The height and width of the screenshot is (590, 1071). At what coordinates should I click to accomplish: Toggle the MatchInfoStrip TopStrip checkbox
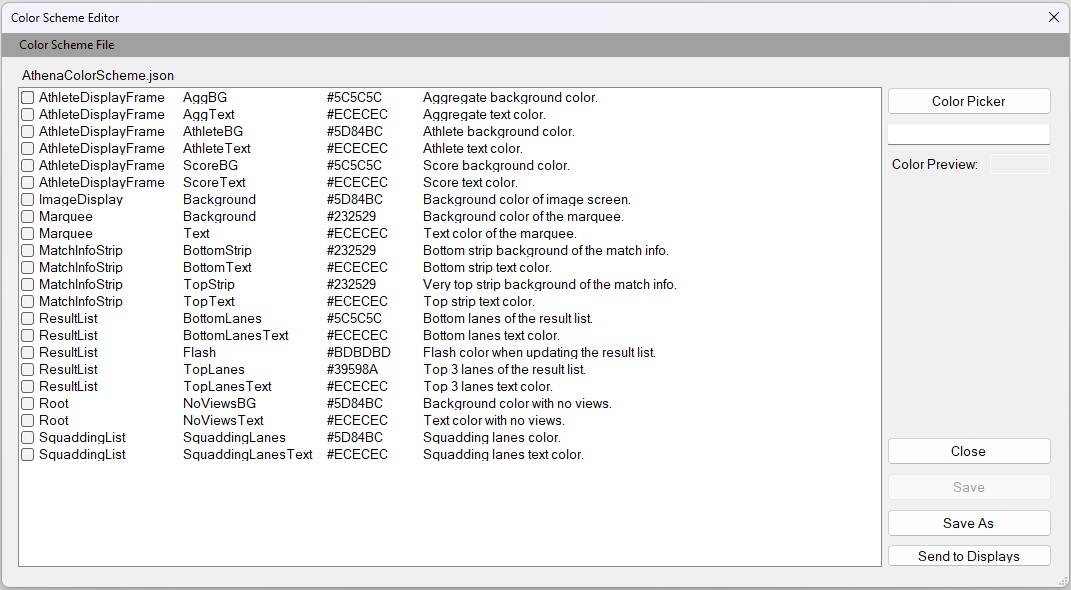click(28, 285)
